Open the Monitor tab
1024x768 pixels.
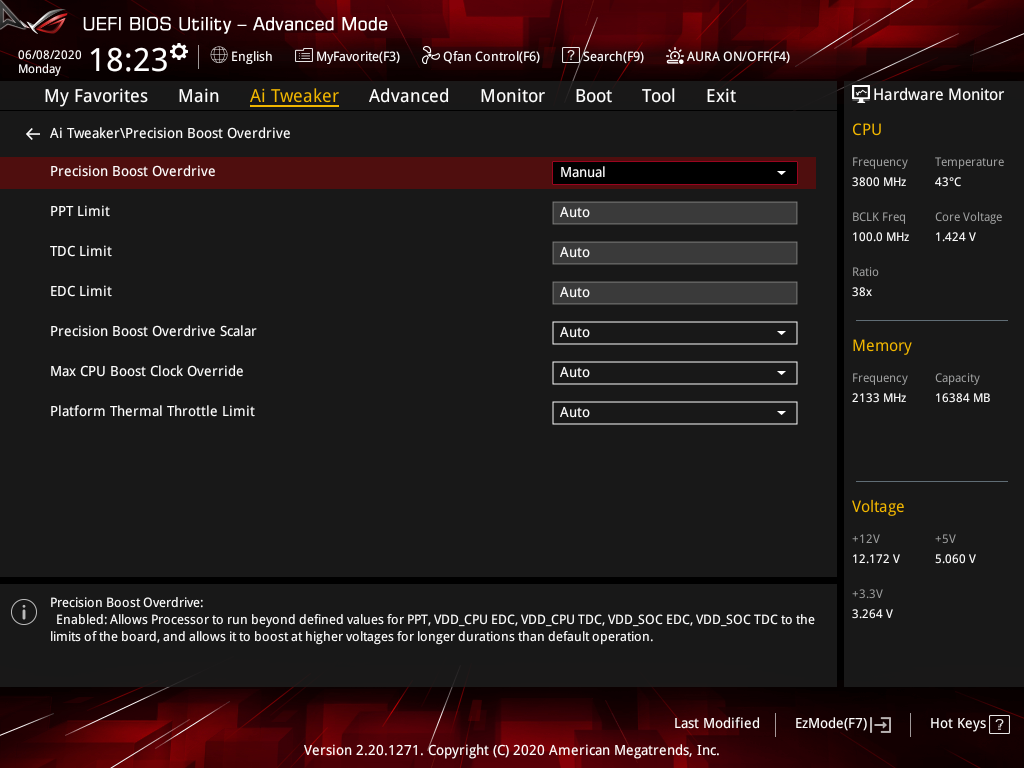point(512,96)
